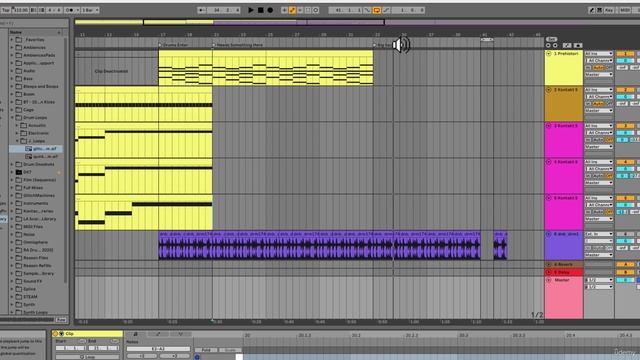Click the Drums Enter locator

pos(174,45)
